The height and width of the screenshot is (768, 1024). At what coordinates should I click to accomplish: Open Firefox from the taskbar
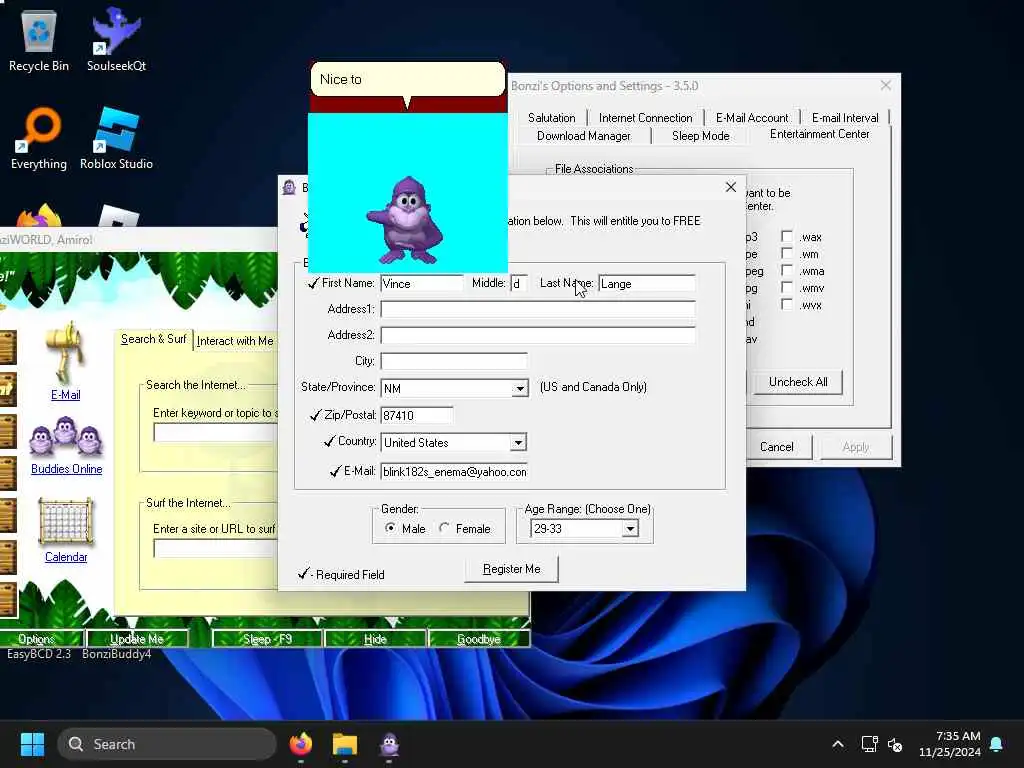coord(301,744)
